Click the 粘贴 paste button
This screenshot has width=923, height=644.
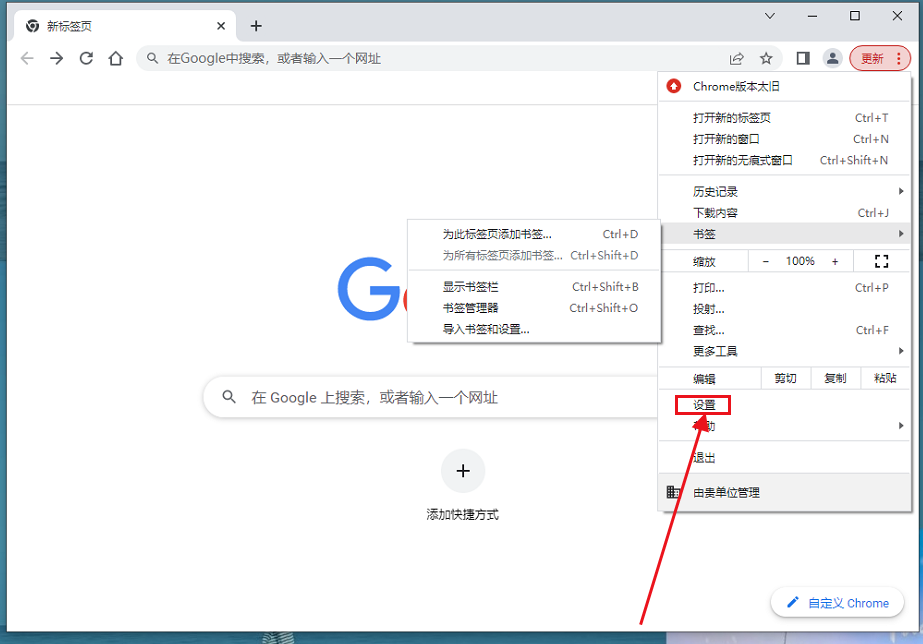(x=885, y=378)
